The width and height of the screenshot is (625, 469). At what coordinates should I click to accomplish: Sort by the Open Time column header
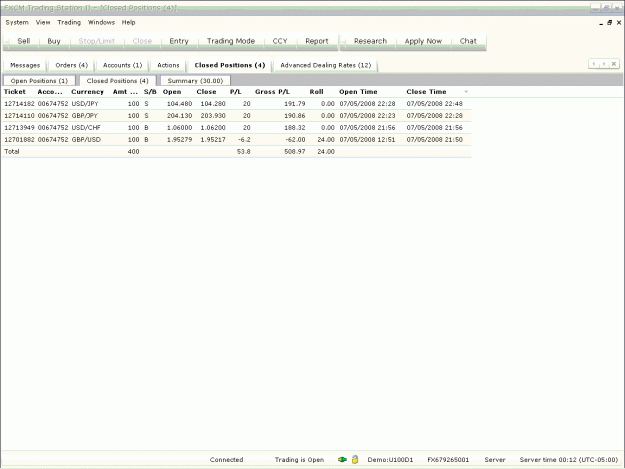click(x=358, y=92)
